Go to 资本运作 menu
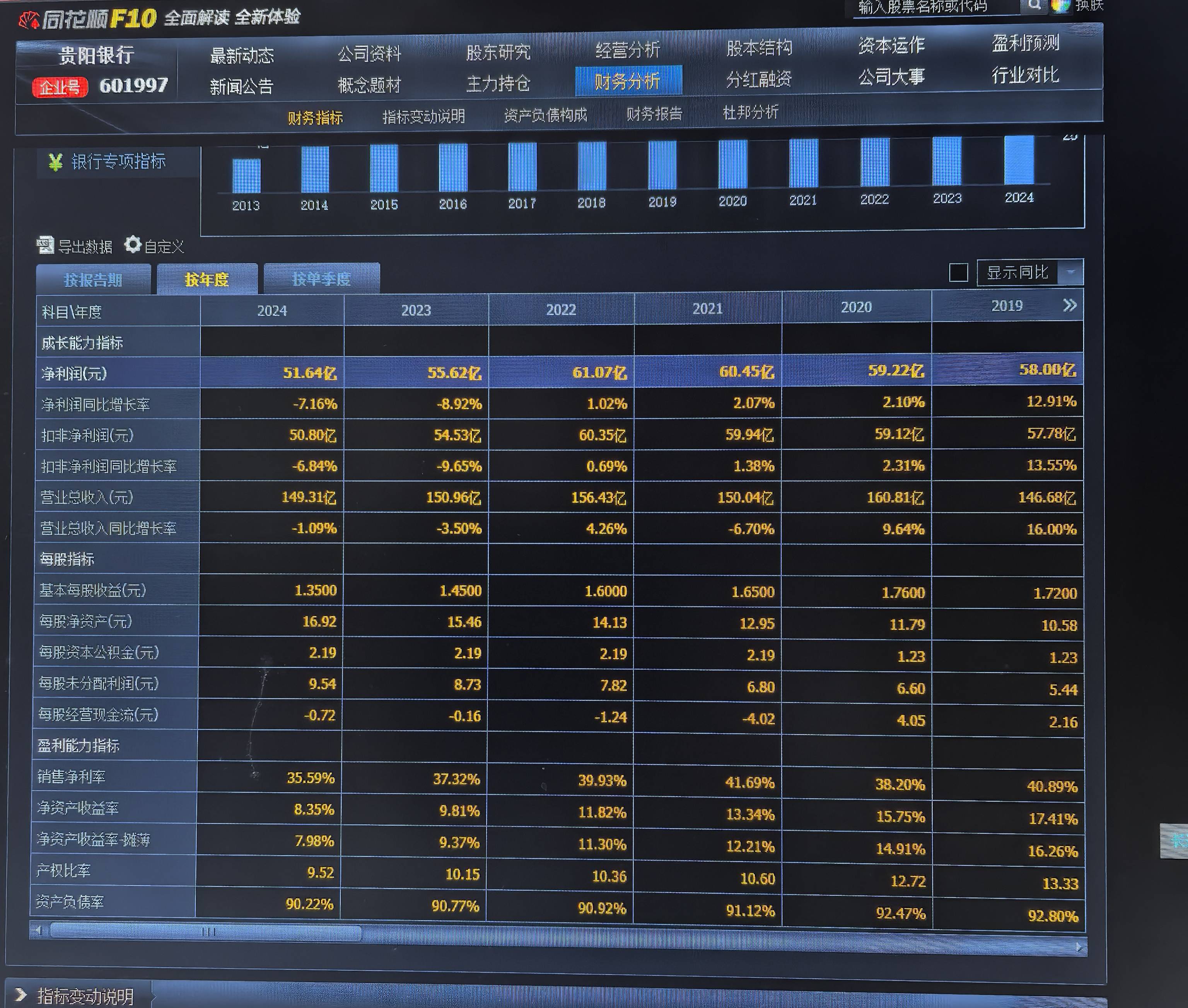Viewport: 1188px width, 1008px height. [891, 45]
